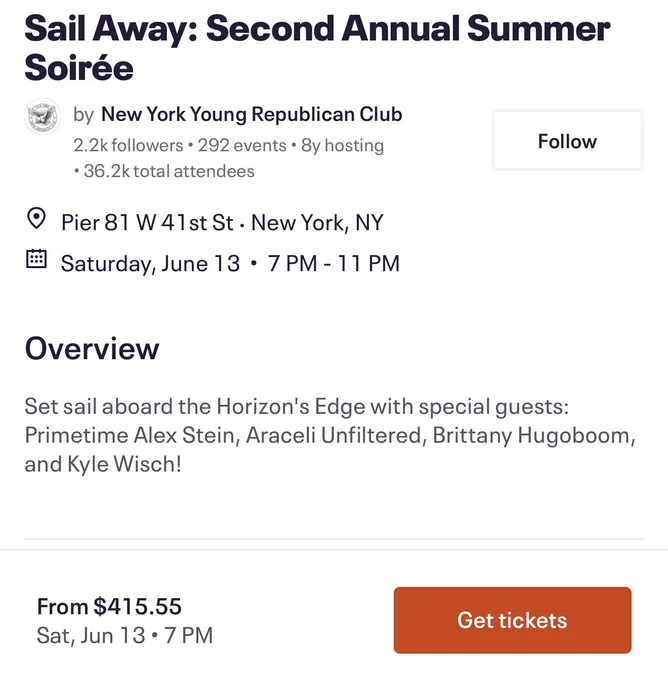Screen dimensions: 668x680
Task: Click the calendar icon by the date
Action: click(36, 259)
